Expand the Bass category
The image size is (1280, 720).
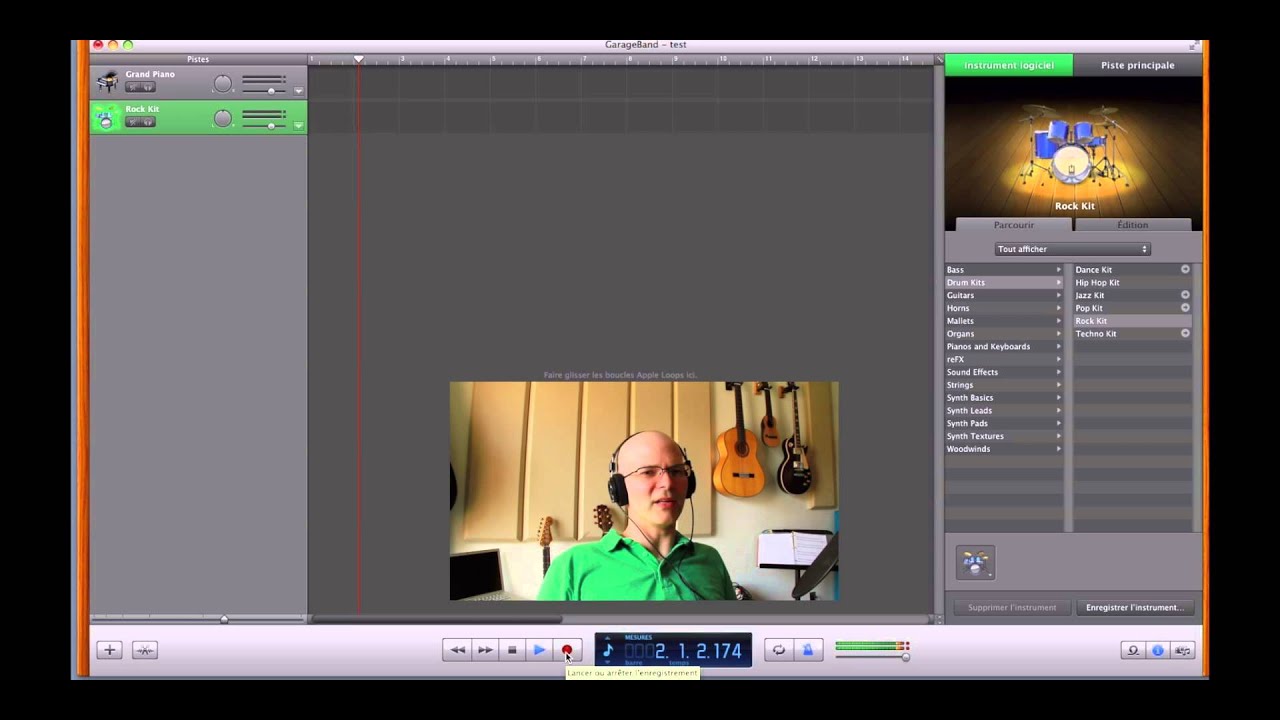tap(1004, 270)
